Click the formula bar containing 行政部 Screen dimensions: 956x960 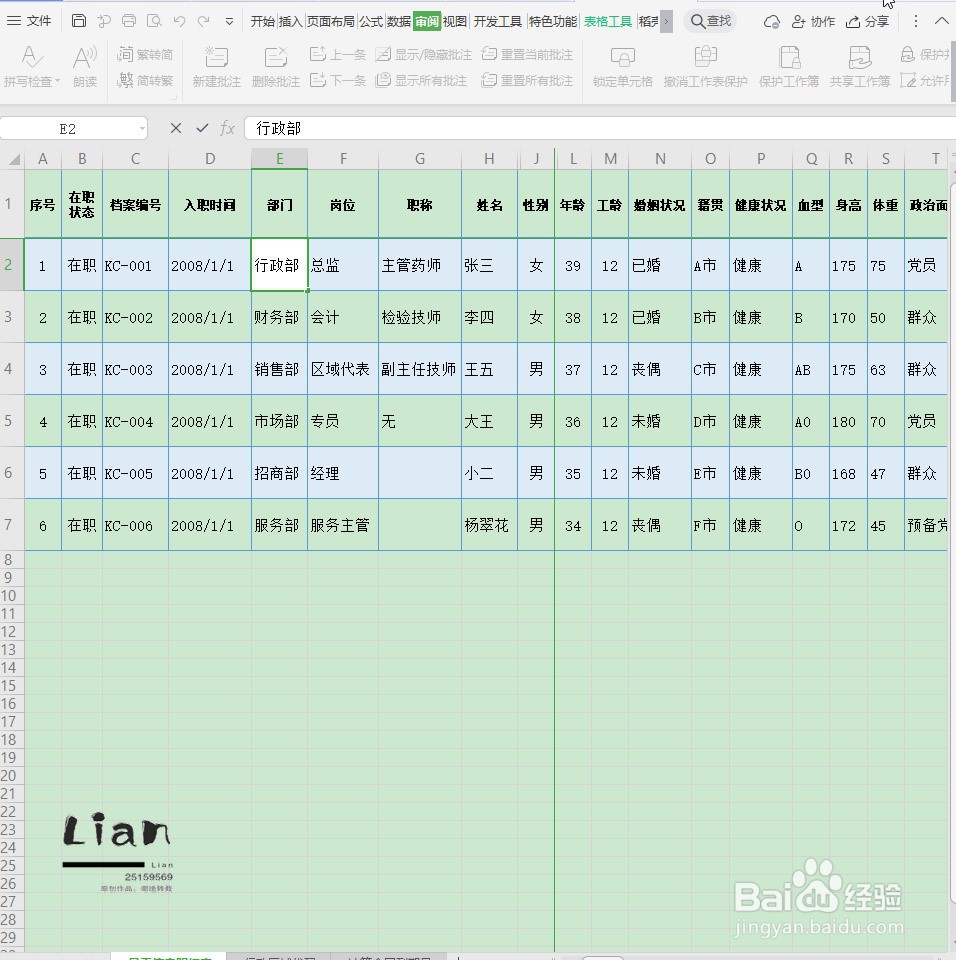(x=600, y=129)
